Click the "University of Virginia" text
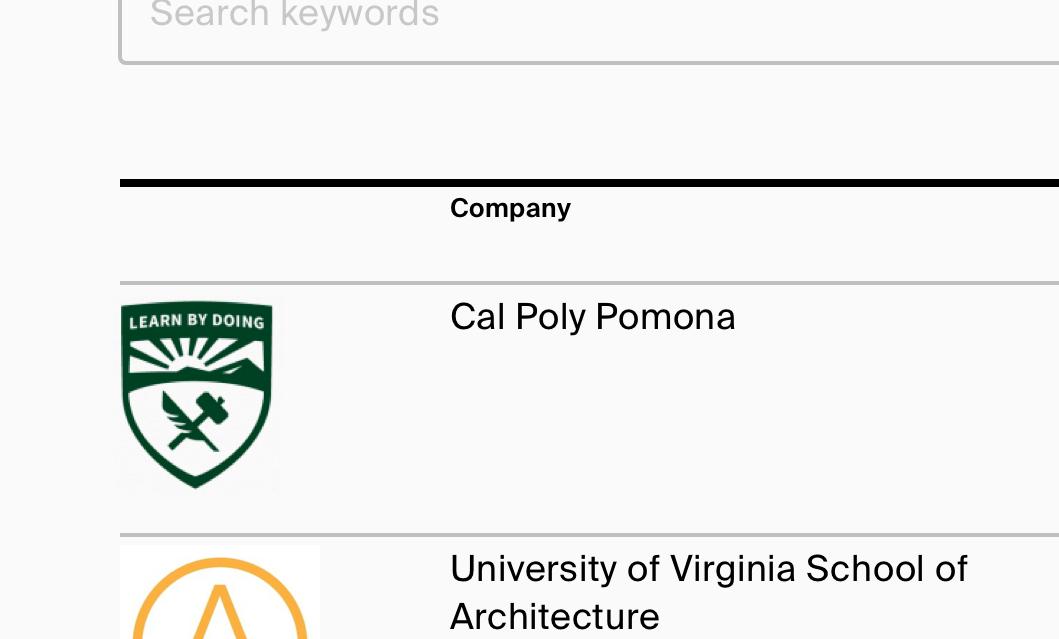Screen dimensions: 1059x639 [623, 568]
